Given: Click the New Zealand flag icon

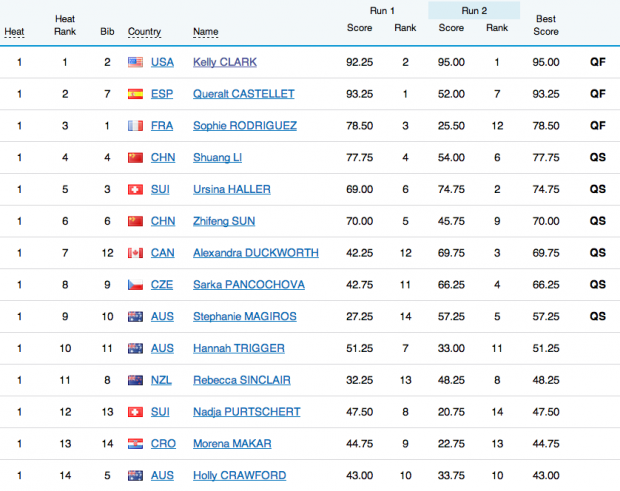Looking at the screenshot, I should [x=136, y=380].
